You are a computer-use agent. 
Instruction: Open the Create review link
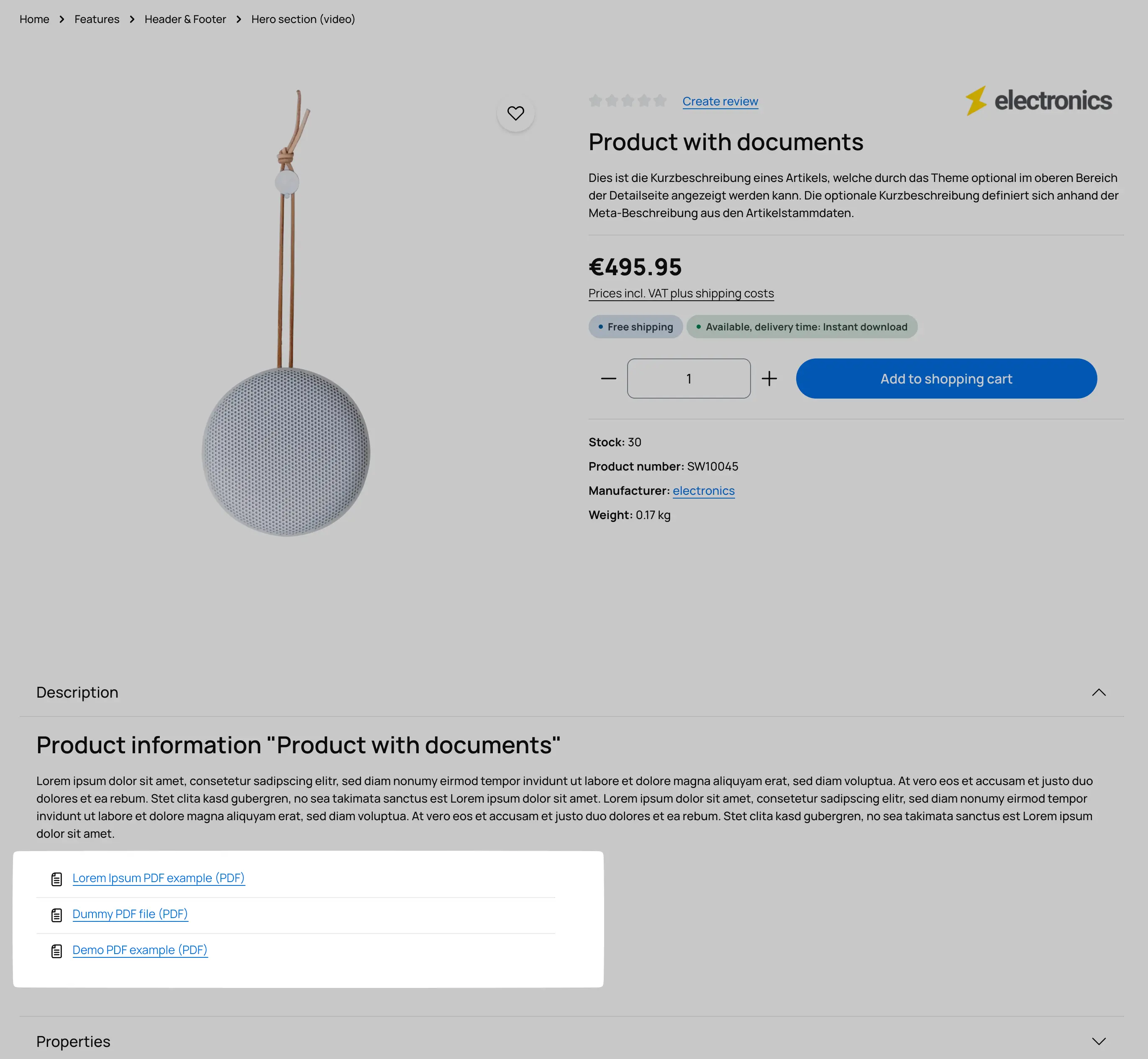pyautogui.click(x=720, y=102)
